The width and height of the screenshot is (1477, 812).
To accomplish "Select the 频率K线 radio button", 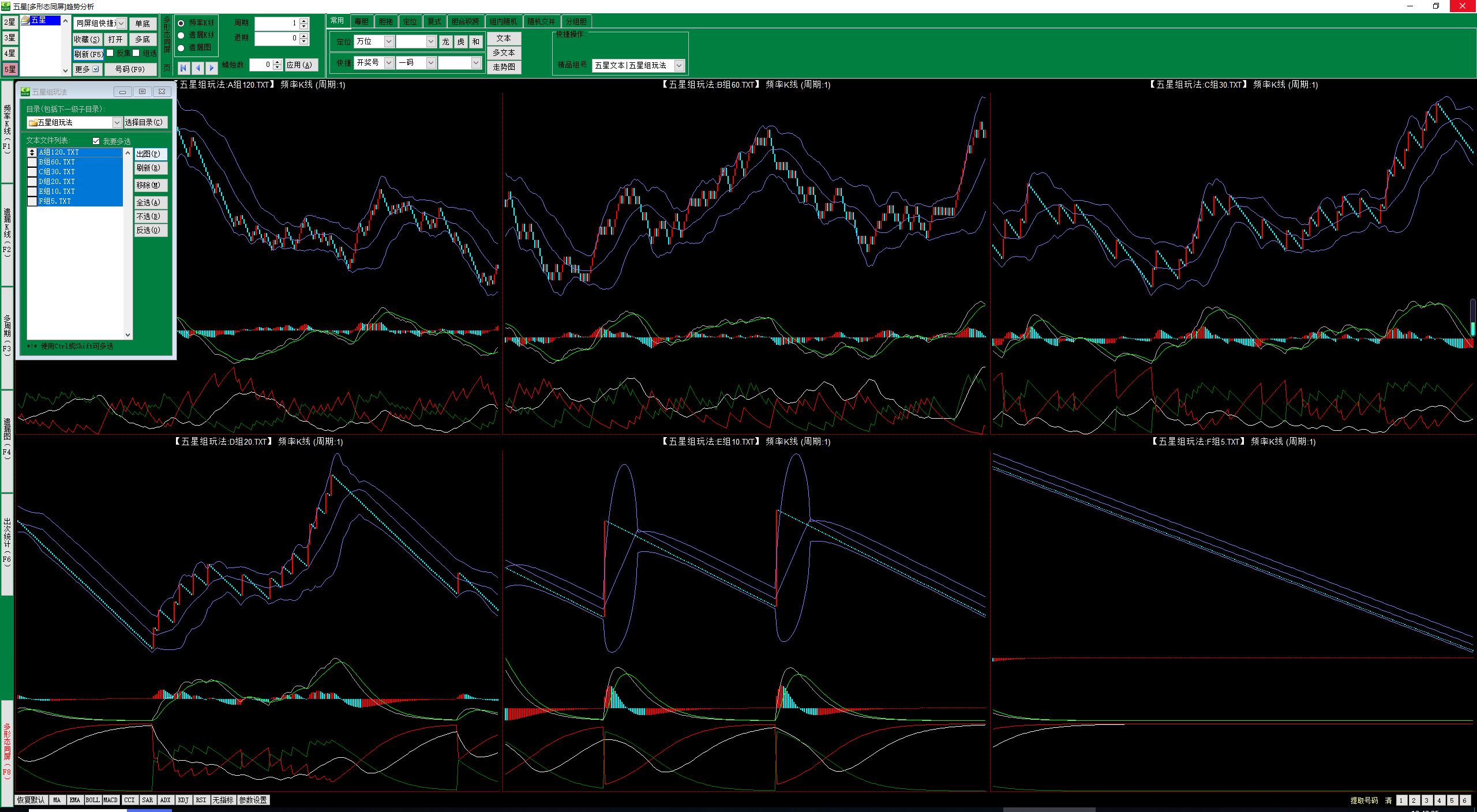I will 181,23.
